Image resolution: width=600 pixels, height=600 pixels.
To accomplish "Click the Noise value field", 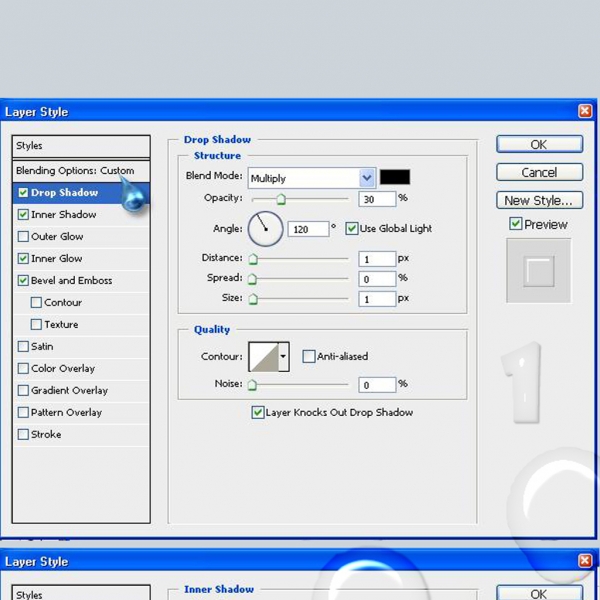I will 377,385.
